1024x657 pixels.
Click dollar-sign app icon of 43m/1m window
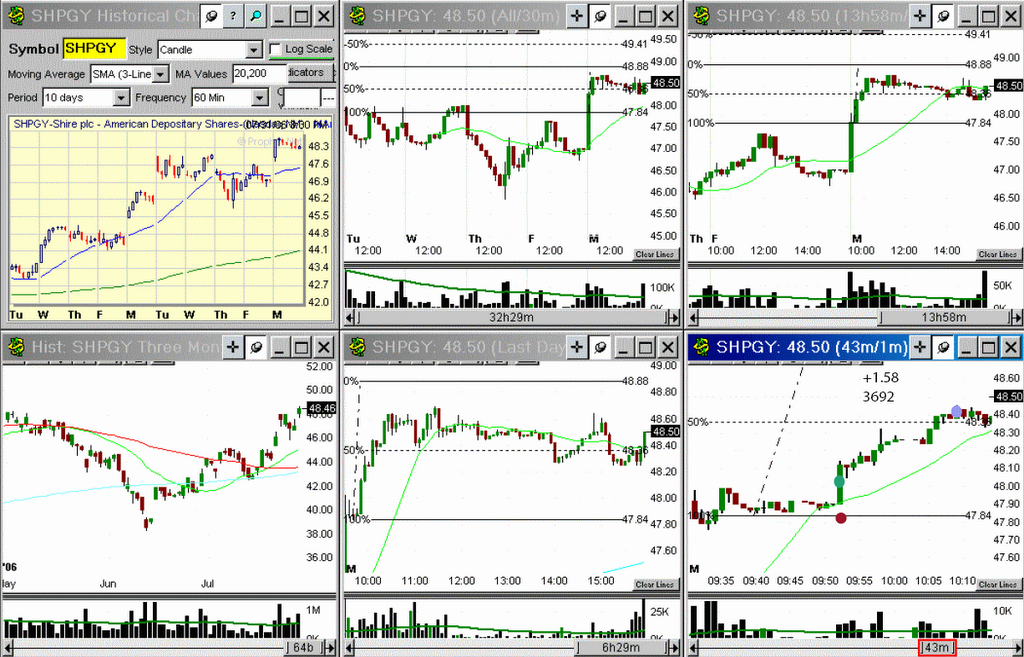coord(701,346)
